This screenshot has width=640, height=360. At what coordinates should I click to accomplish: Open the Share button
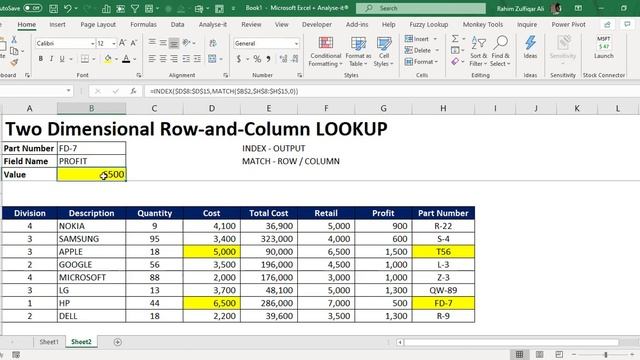click(x=607, y=24)
